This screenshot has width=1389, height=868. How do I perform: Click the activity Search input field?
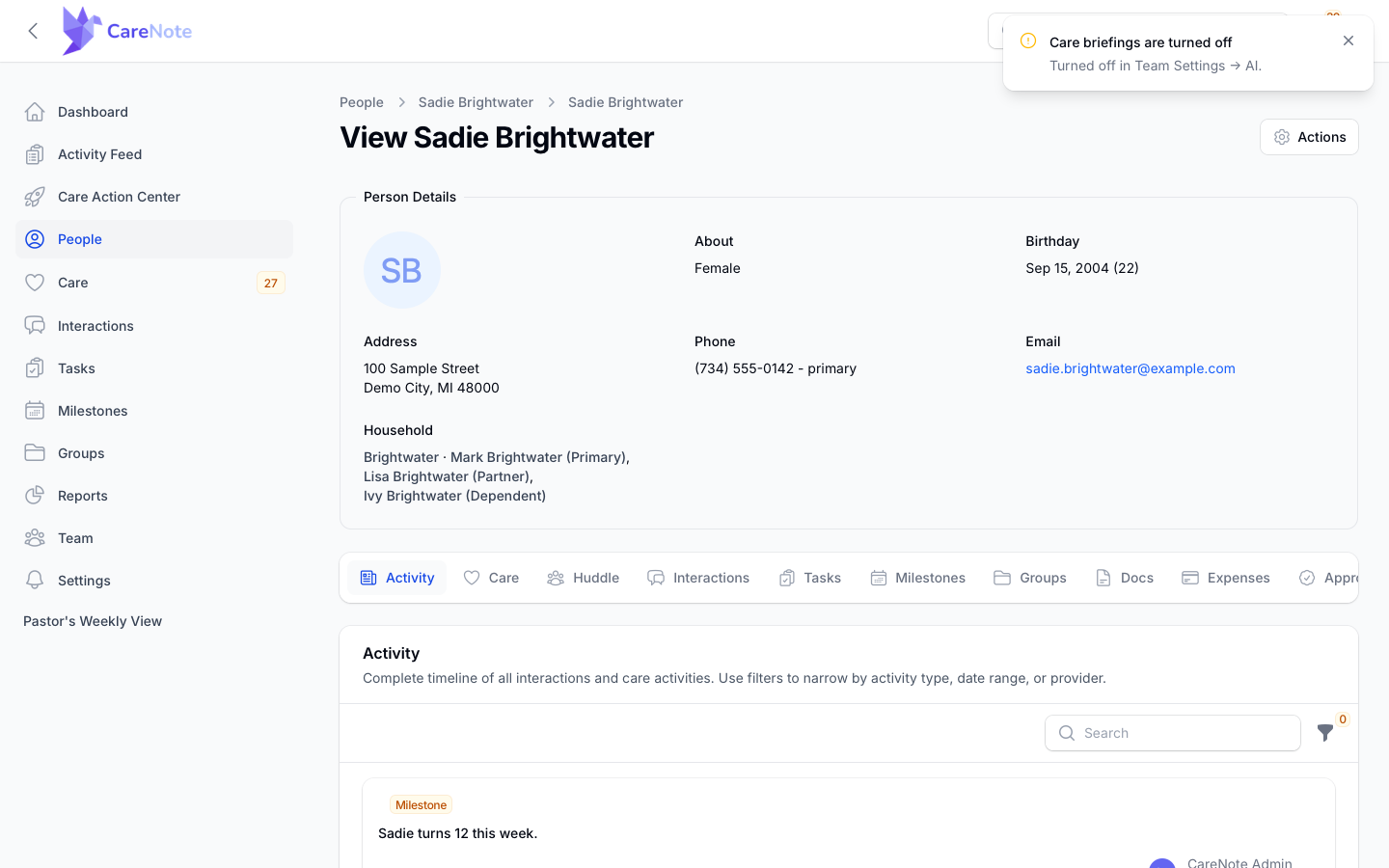click(1173, 733)
